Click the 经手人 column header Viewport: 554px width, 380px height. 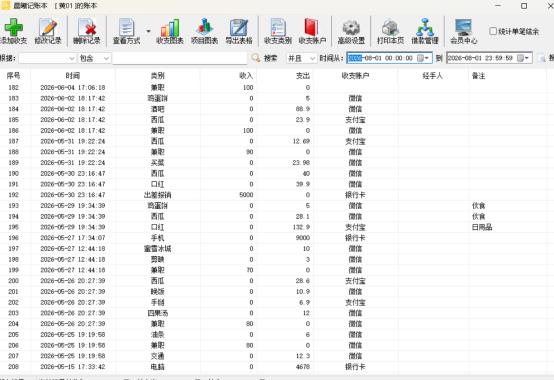coord(432,76)
